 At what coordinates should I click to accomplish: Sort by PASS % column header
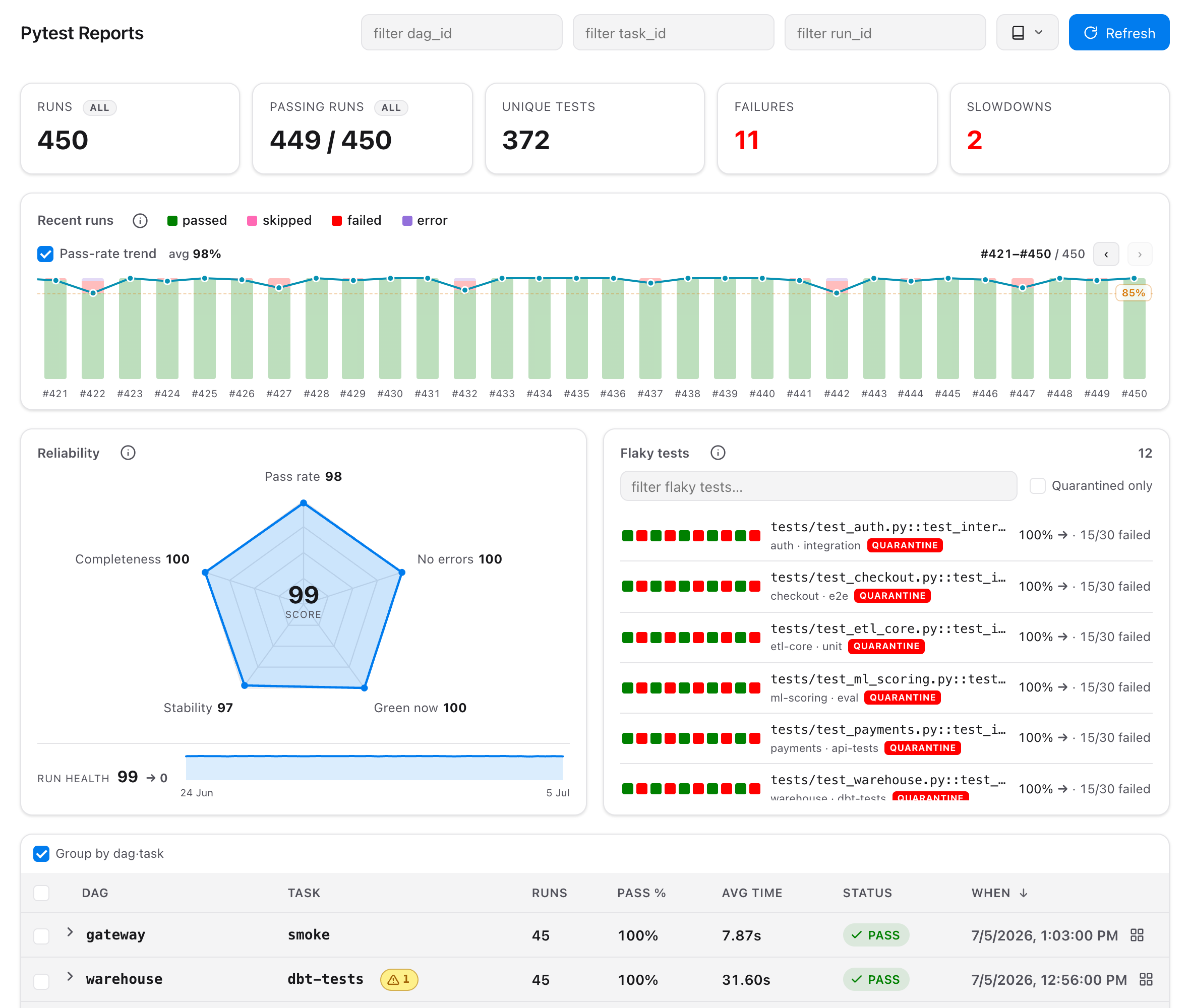point(641,893)
